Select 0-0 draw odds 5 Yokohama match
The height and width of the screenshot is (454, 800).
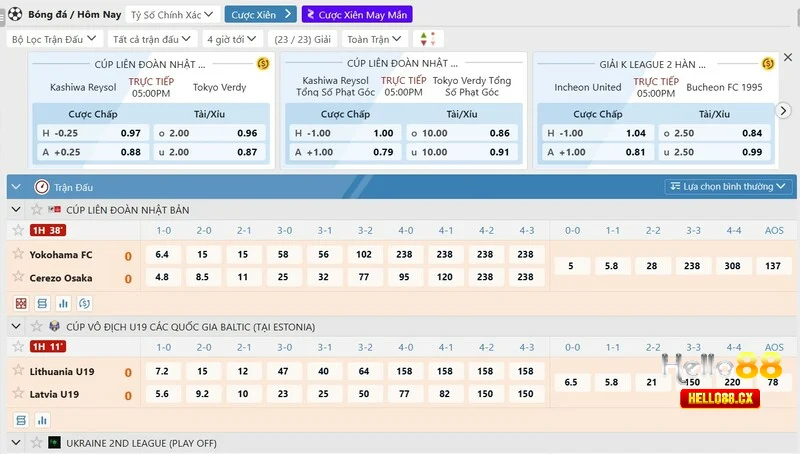tap(571, 266)
